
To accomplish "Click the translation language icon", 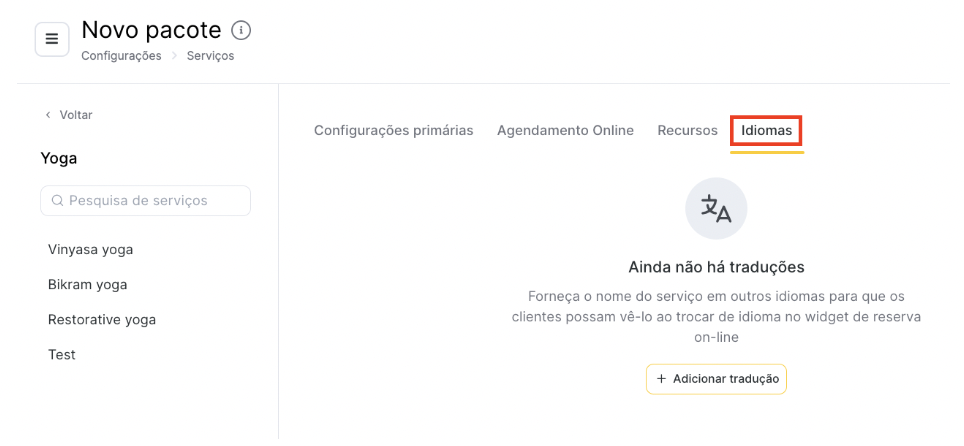I will (716, 209).
